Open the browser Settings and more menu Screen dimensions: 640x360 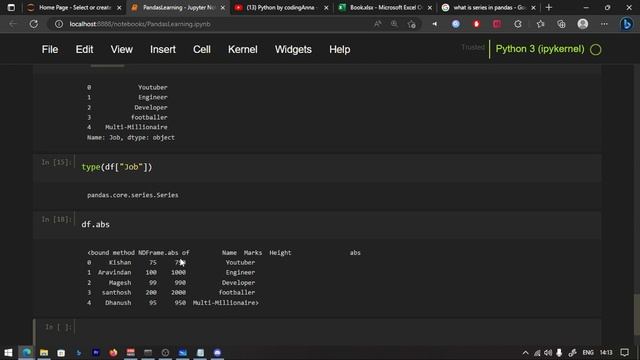[x=604, y=24]
